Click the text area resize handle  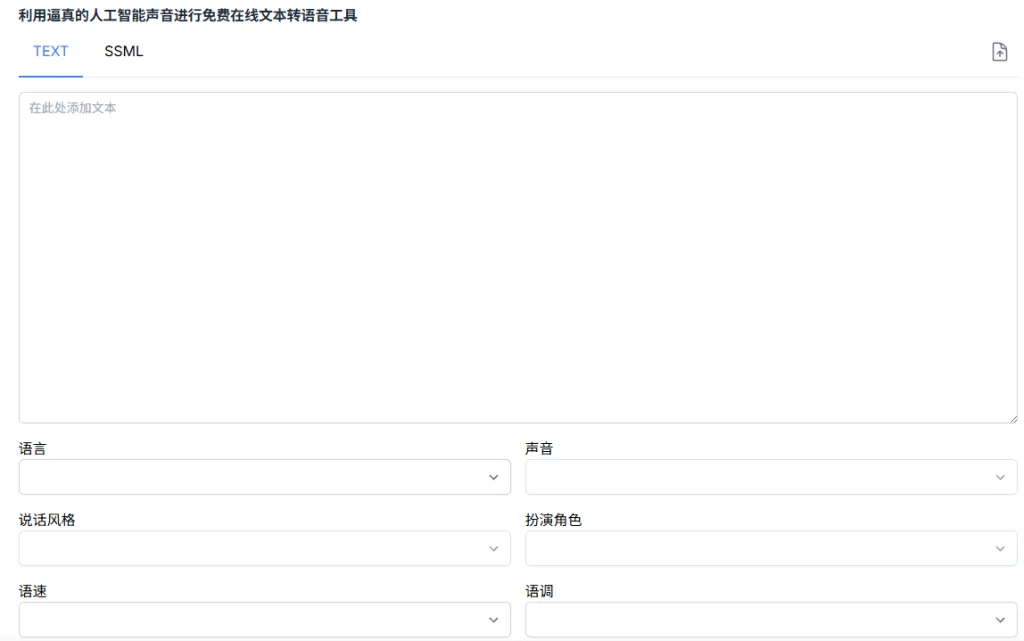(1013, 418)
